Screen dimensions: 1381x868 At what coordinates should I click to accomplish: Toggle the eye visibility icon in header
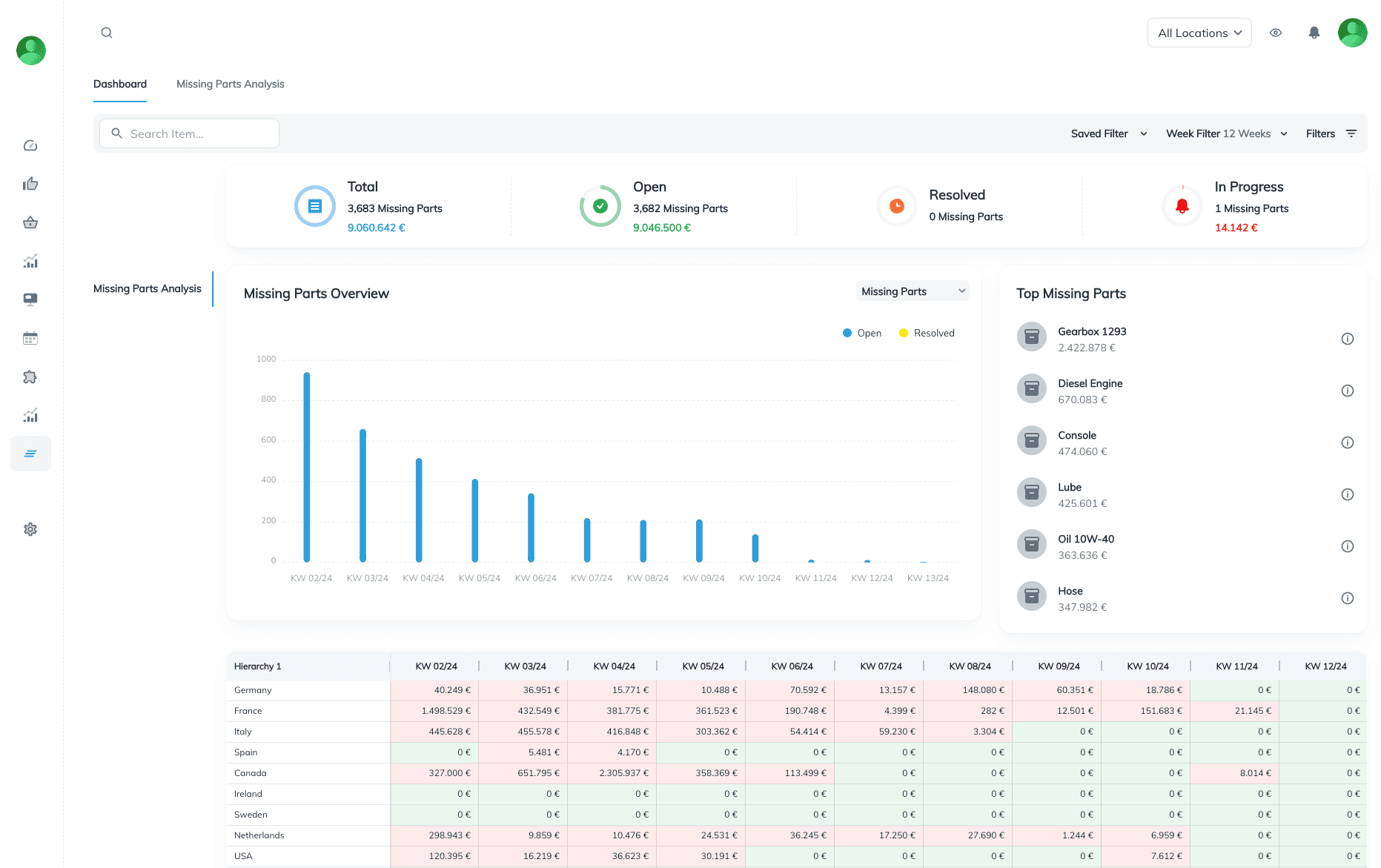1275,33
